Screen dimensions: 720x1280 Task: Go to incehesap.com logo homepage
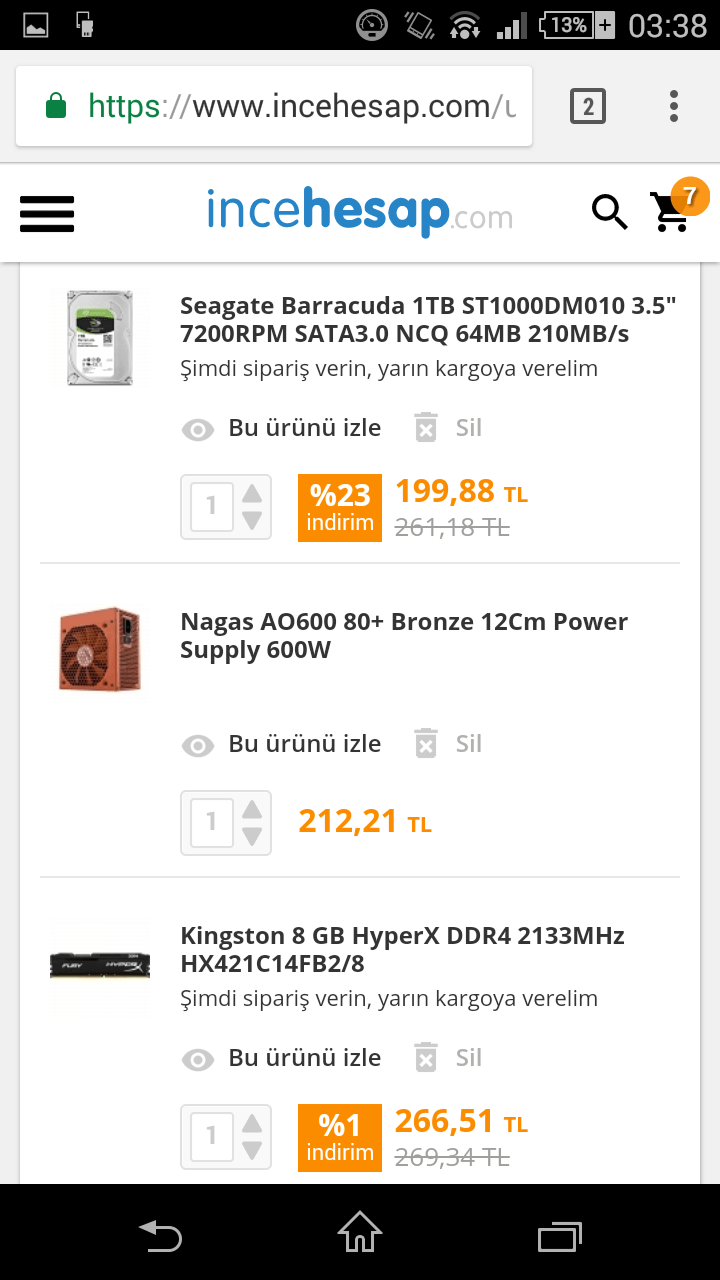359,212
